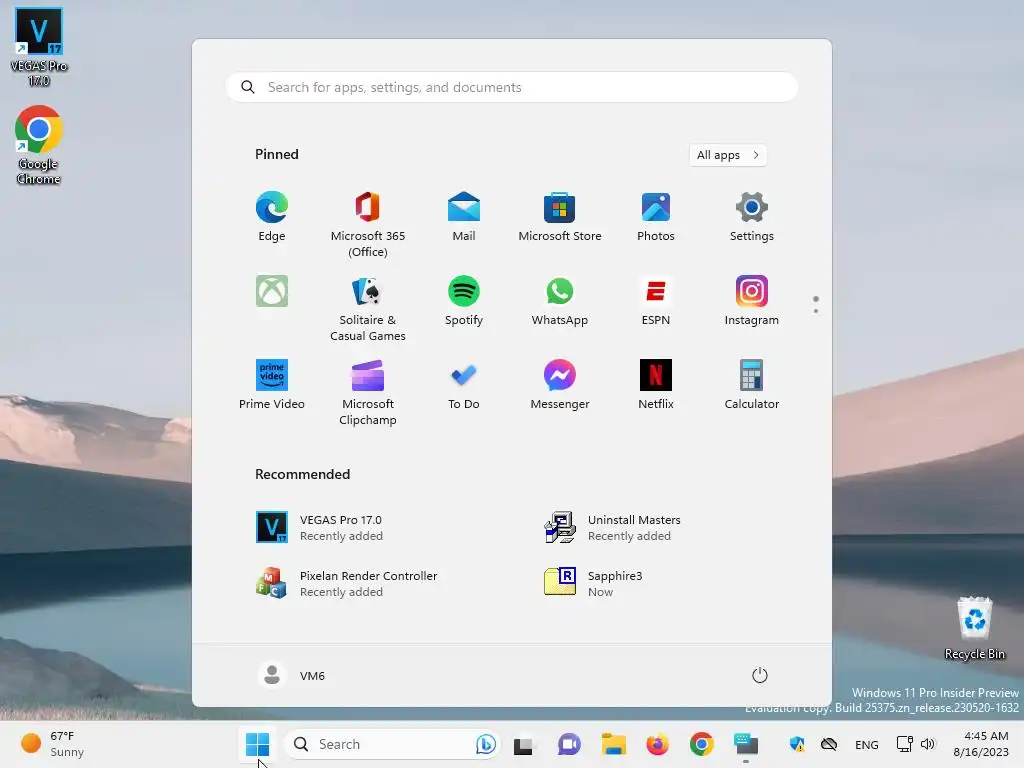Click the OneDrive cloud tray icon
This screenshot has height=768, width=1024.
tap(829, 744)
